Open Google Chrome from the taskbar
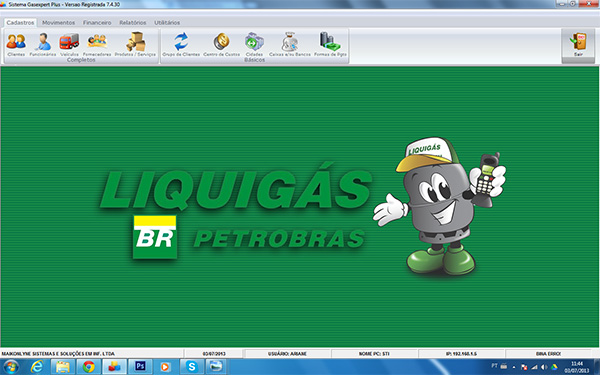600x375 pixels. 89,367
